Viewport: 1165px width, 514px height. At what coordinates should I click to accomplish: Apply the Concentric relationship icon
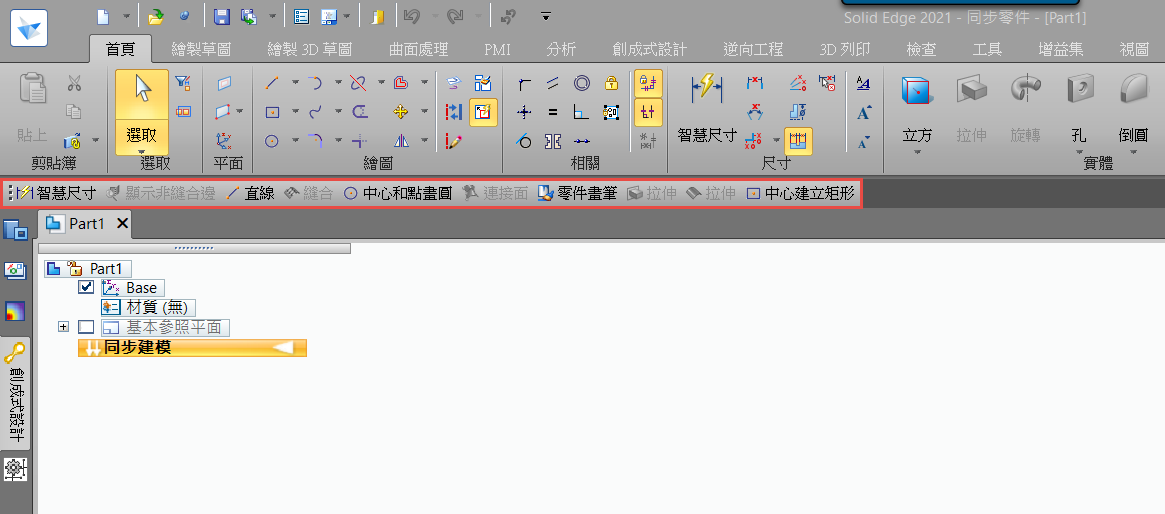pos(582,83)
